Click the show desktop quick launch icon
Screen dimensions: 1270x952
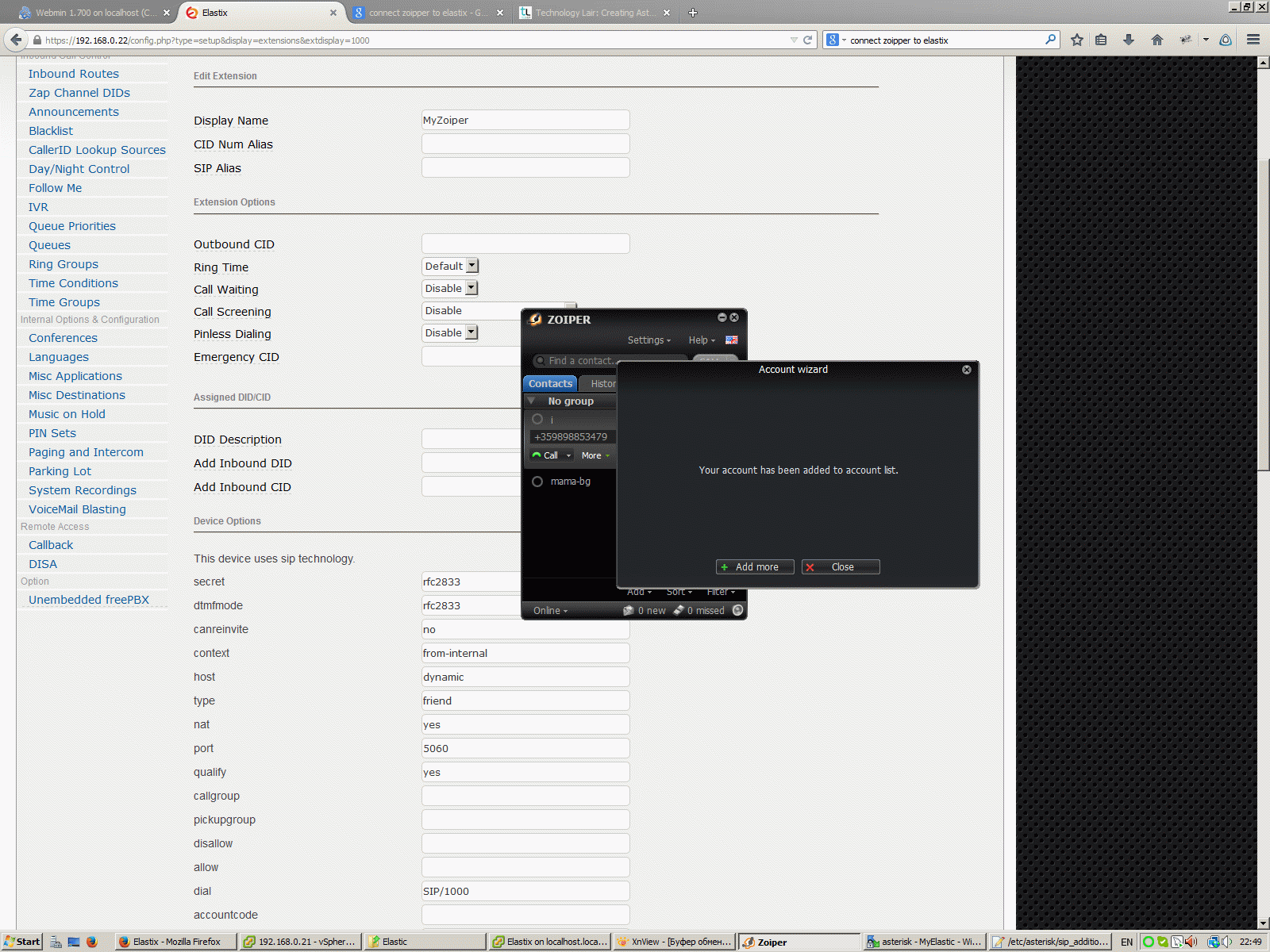click(x=74, y=942)
